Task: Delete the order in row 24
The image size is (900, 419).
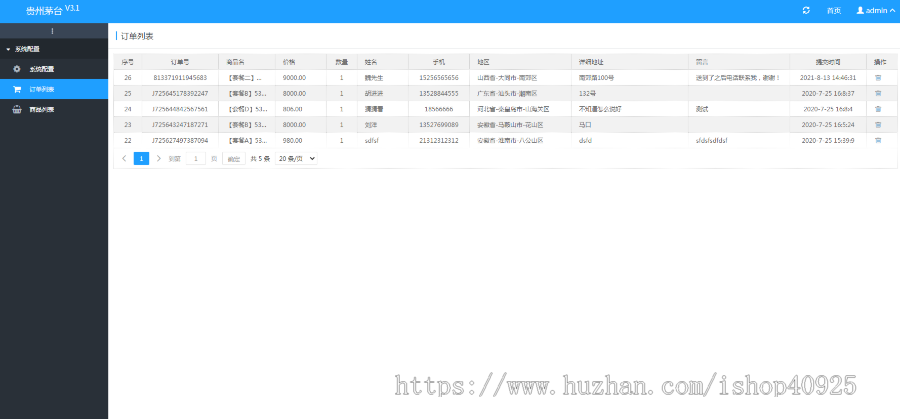Action: 878,109
